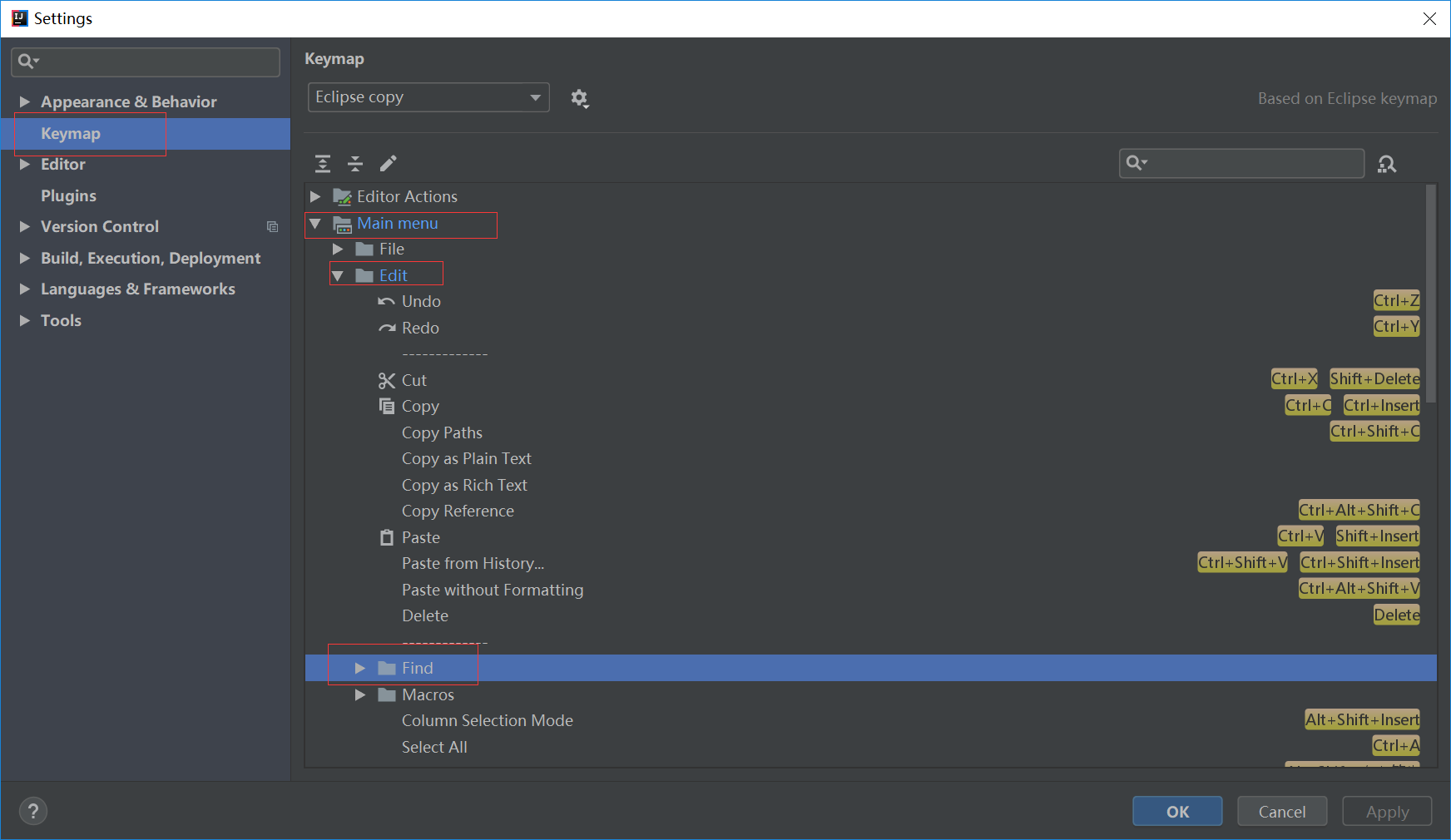Image resolution: width=1451 pixels, height=840 pixels.
Task: Expand the Find folder arrow
Action: [x=360, y=668]
